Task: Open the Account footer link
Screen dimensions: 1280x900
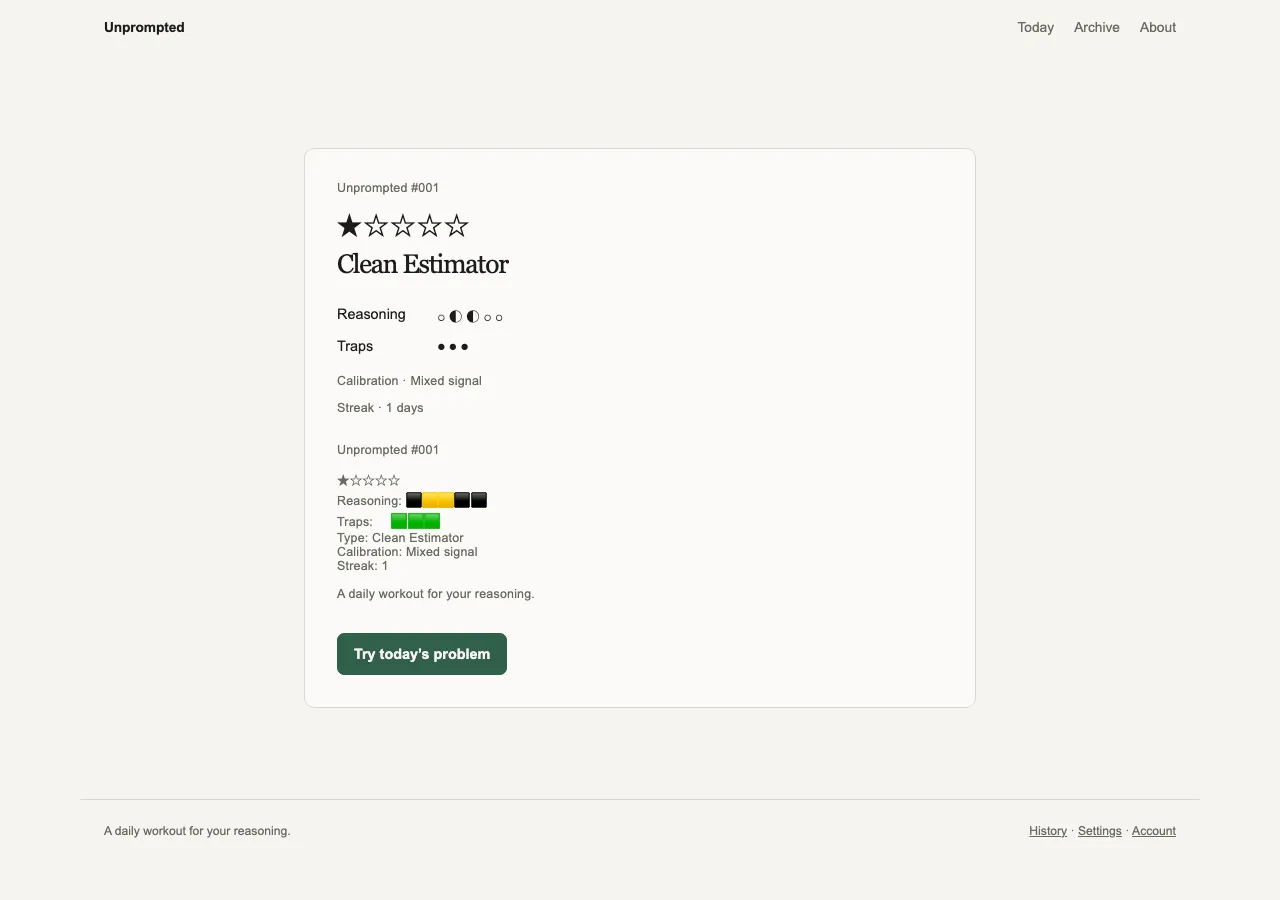Action: click(1154, 831)
